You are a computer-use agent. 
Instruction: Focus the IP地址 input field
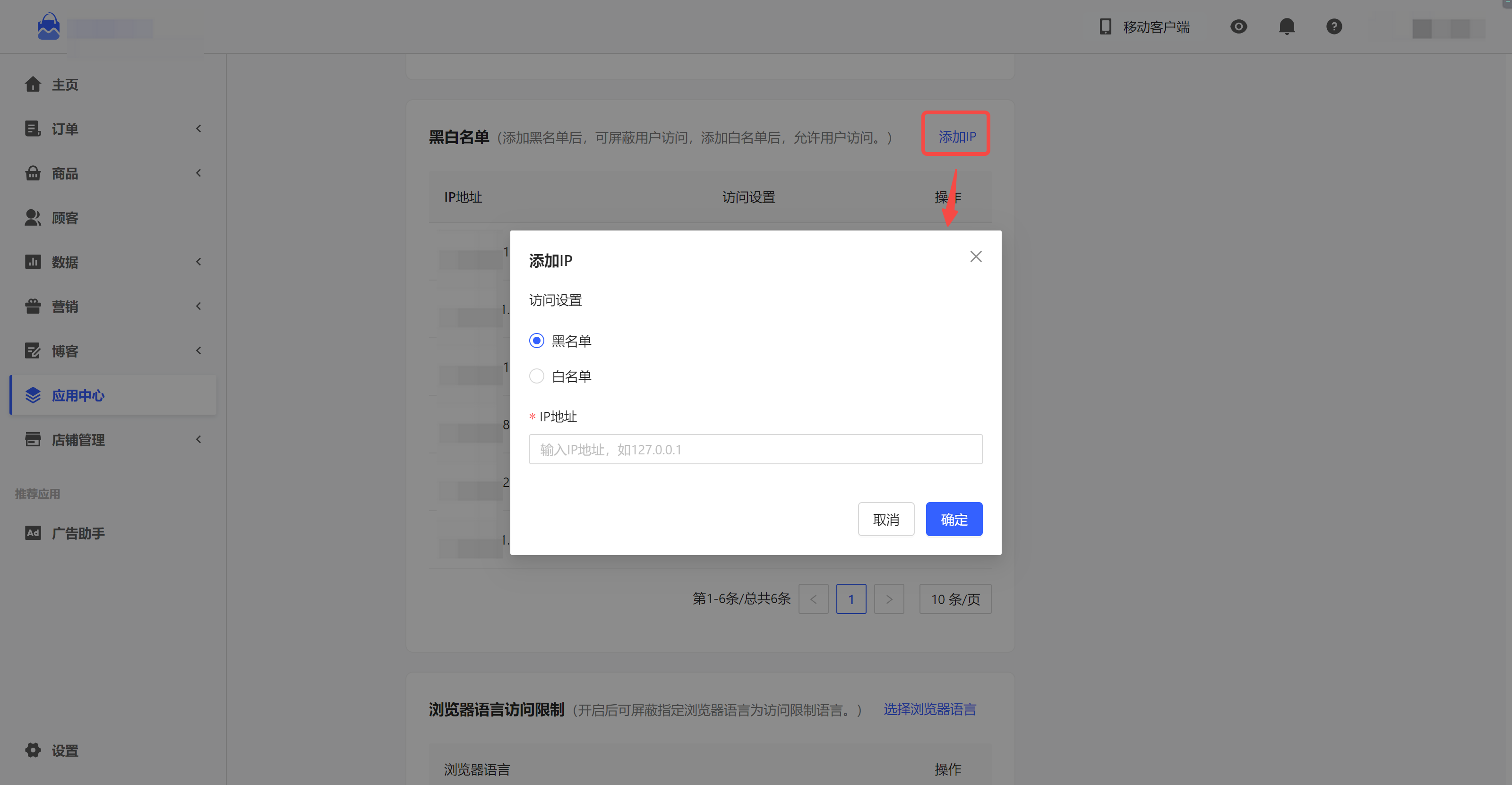coord(756,449)
